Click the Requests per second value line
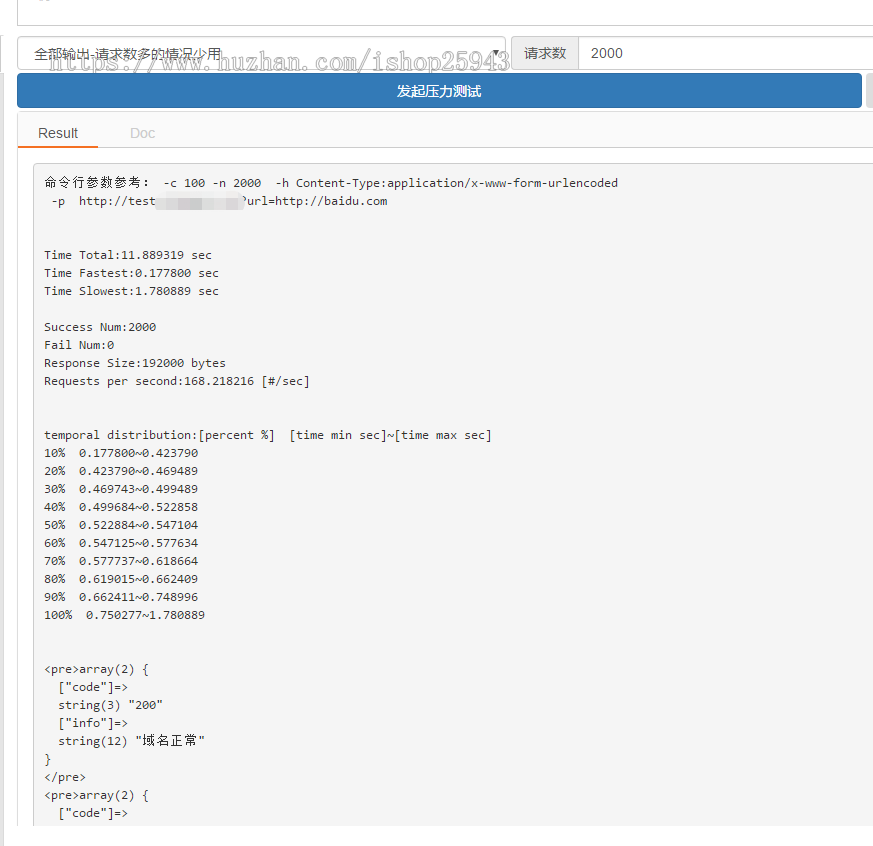This screenshot has height=846, width=873. pos(176,381)
